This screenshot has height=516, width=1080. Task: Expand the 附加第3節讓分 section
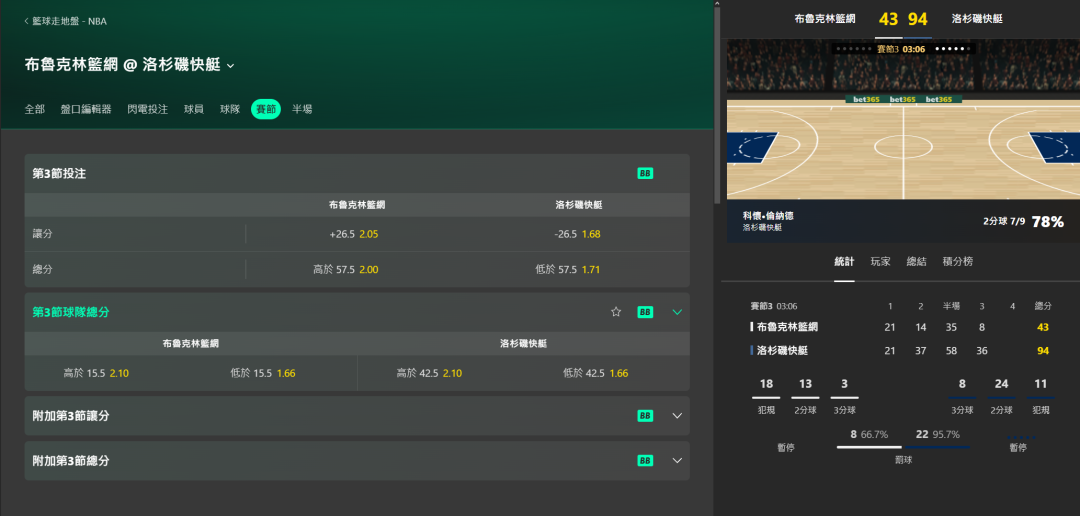pos(677,415)
